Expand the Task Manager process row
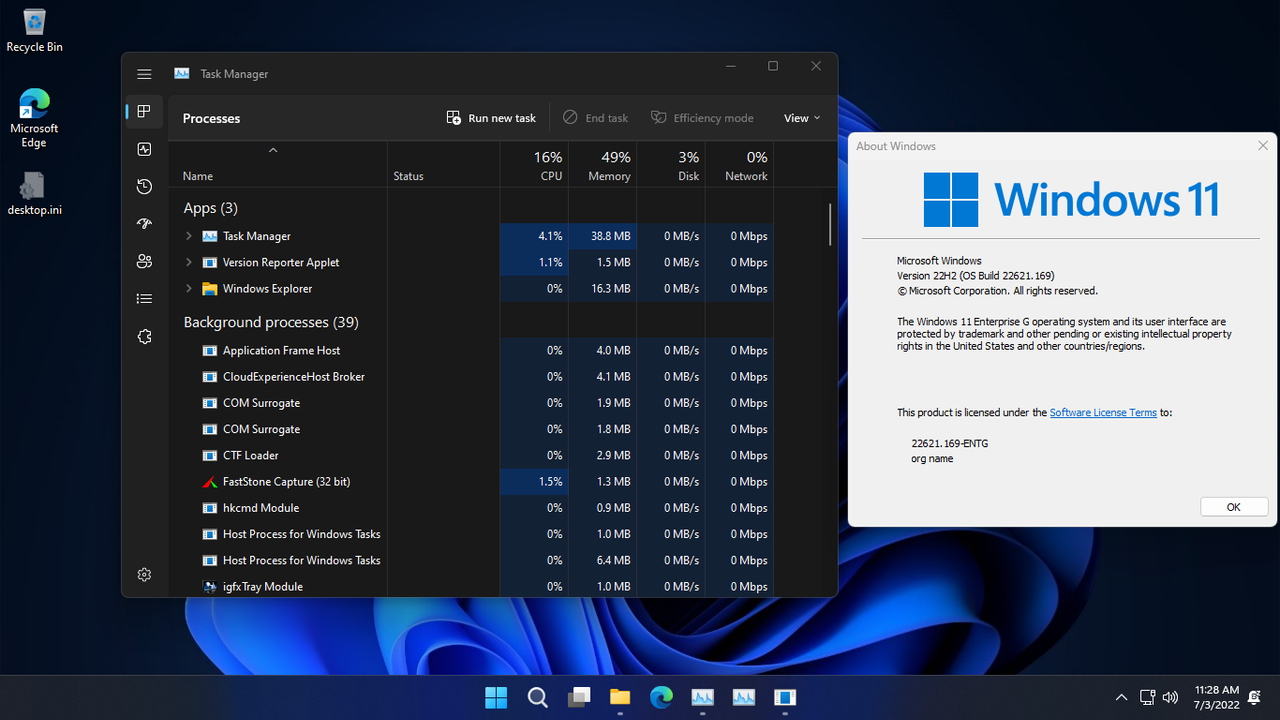 point(189,236)
